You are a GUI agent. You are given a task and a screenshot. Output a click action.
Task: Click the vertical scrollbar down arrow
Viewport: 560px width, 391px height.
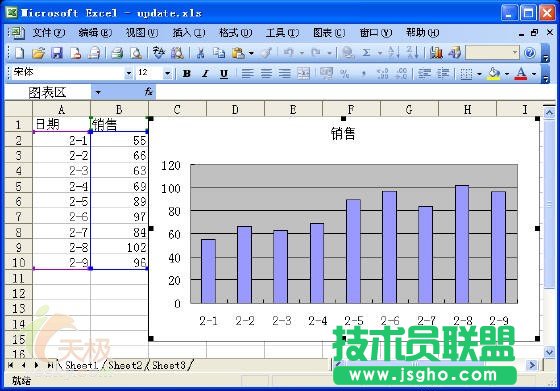coord(549,352)
